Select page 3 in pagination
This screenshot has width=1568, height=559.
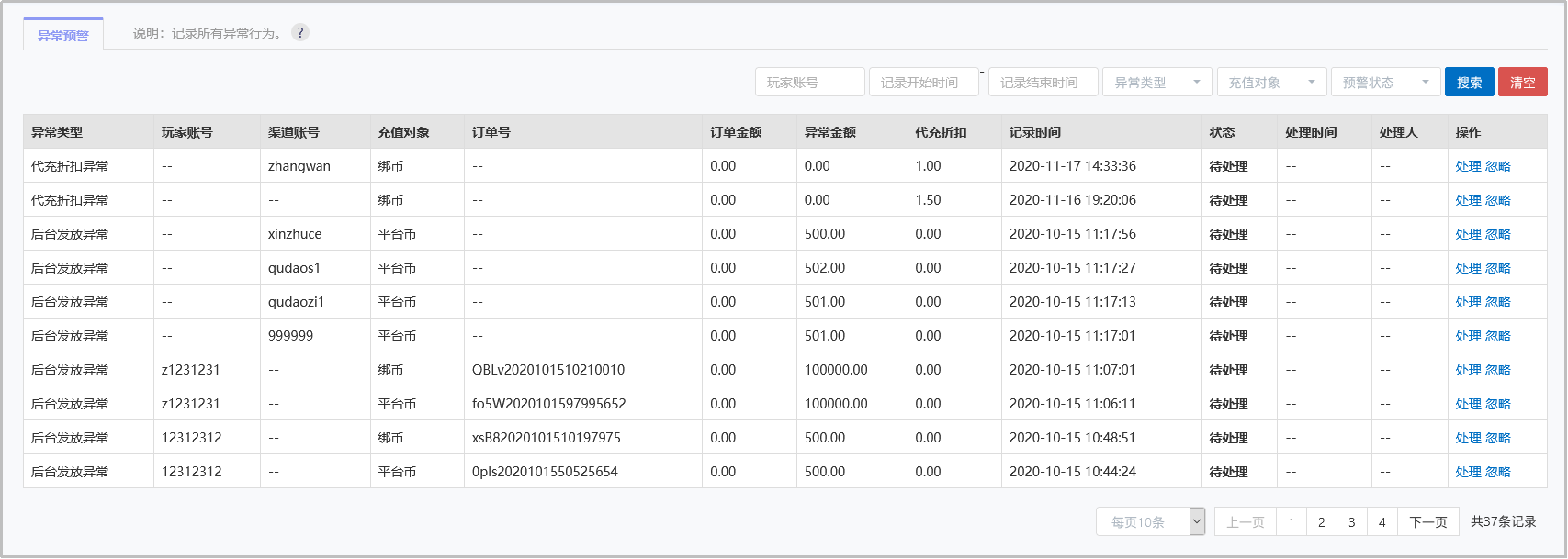1351,521
